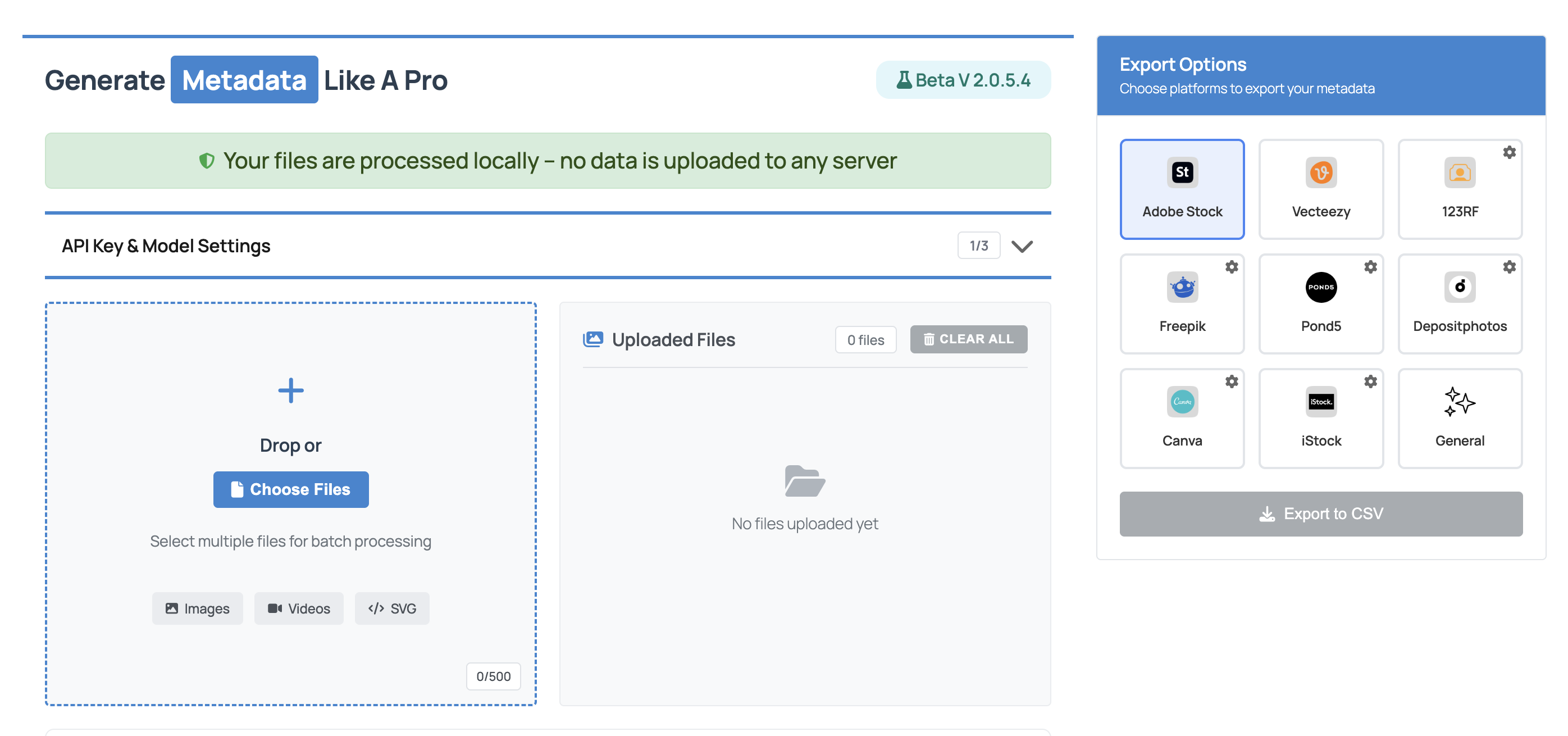Select the Images file type chip
This screenshot has height=736, width=1568.
(197, 608)
